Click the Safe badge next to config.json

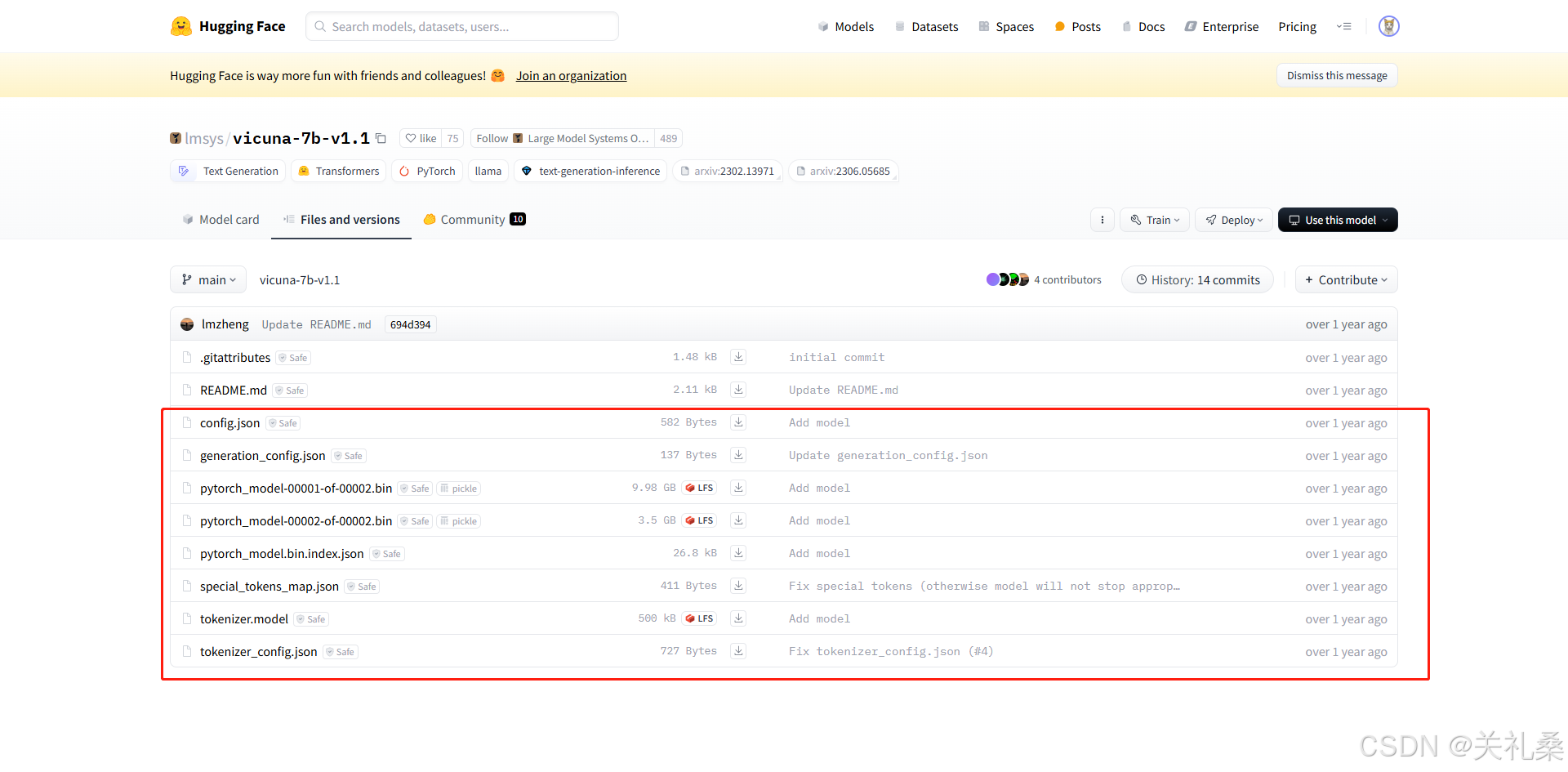coord(283,423)
